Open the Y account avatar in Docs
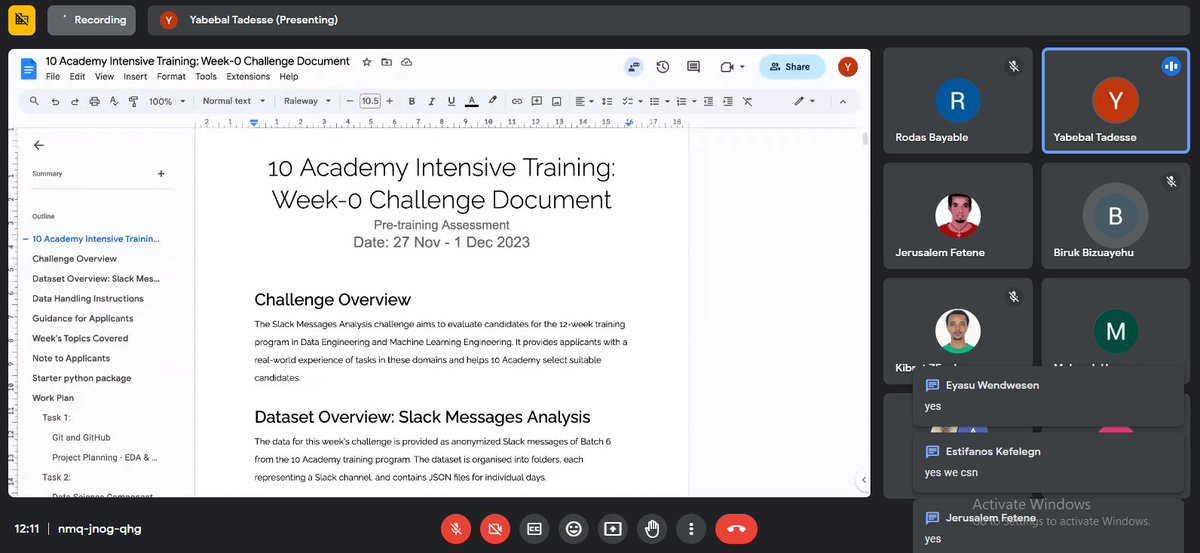The height and width of the screenshot is (553, 1200). click(x=848, y=67)
